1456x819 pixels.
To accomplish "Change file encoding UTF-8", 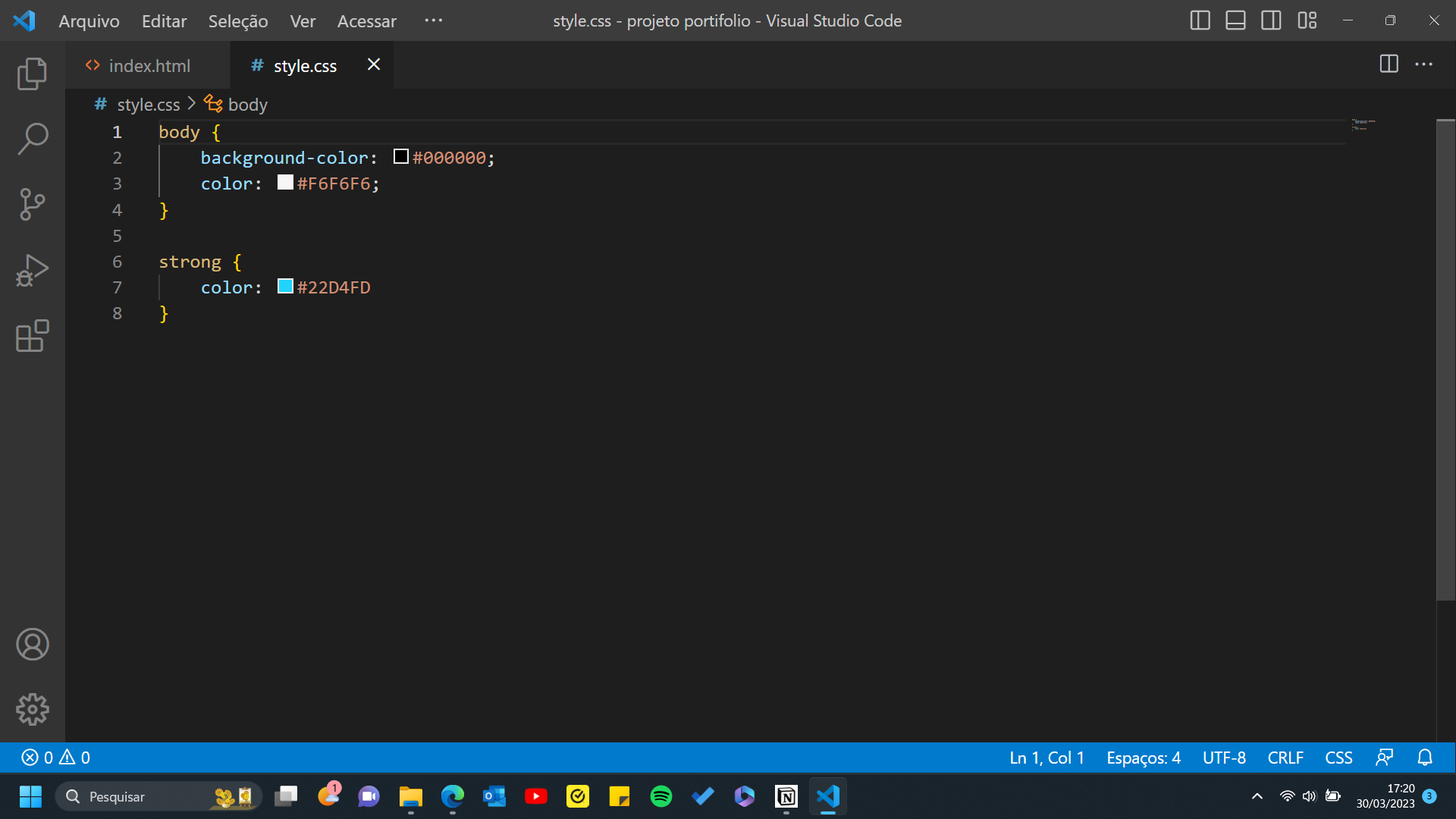I will (1224, 758).
